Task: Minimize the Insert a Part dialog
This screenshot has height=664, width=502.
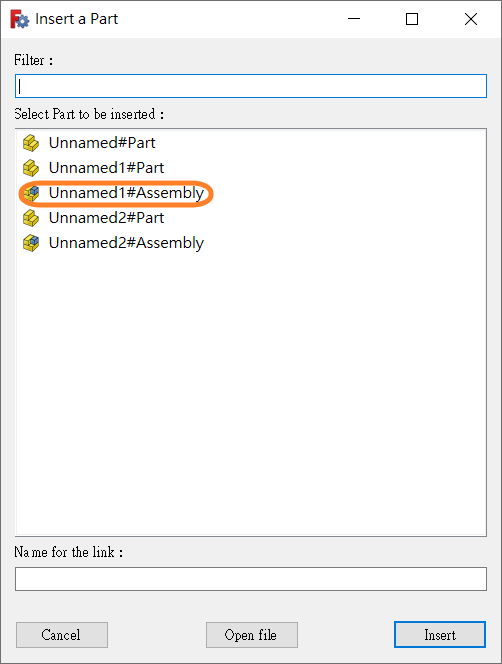Action: point(354,19)
